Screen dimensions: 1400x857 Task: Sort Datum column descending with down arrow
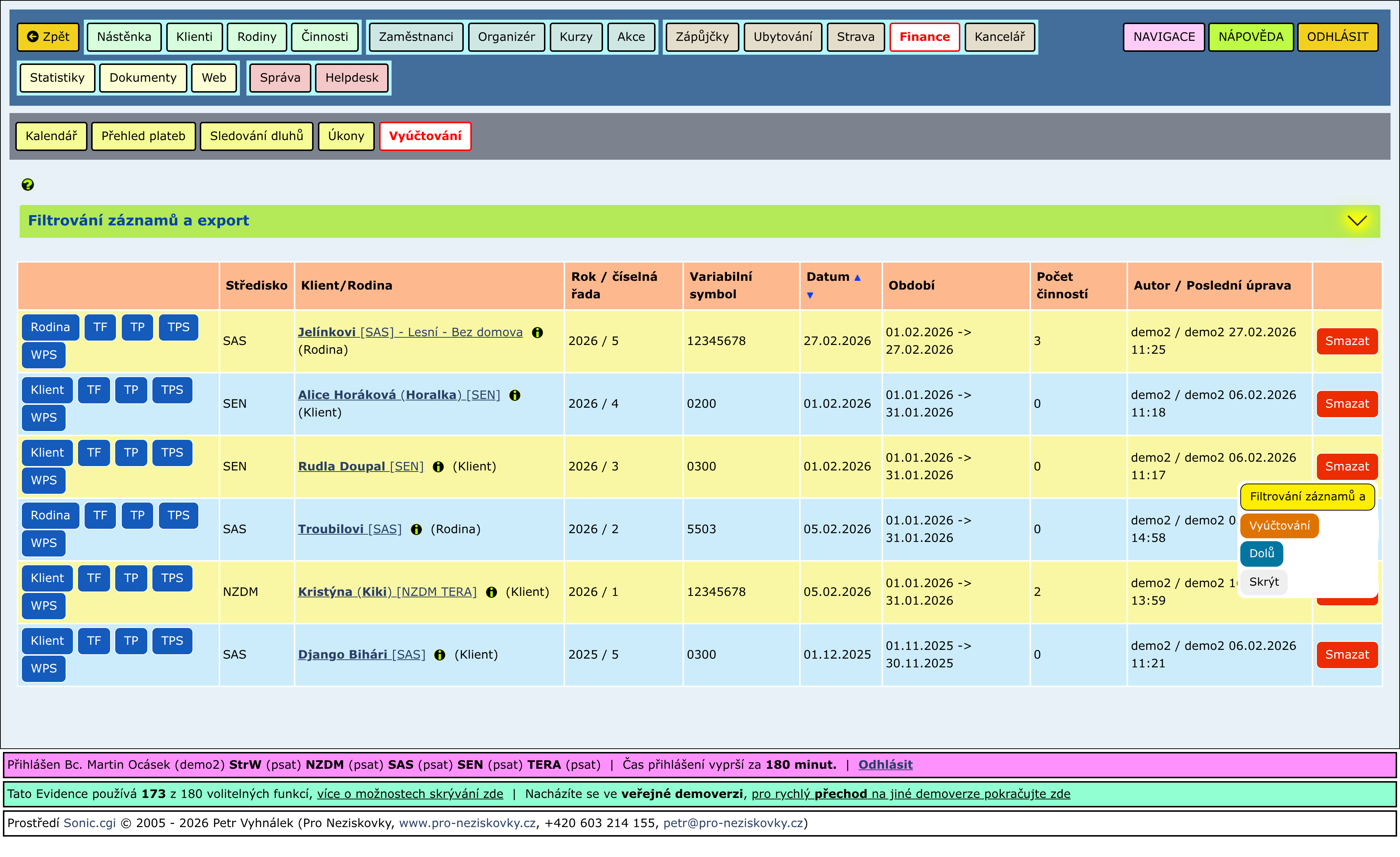(810, 295)
